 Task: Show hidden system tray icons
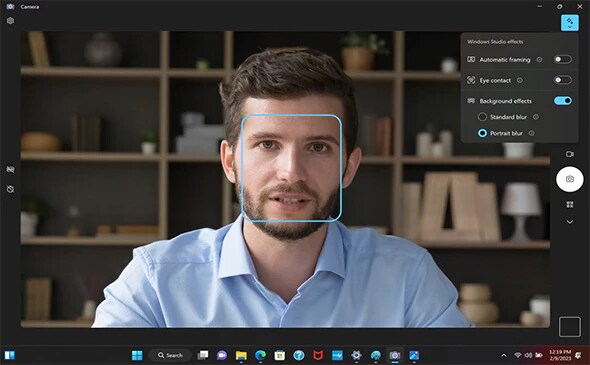coord(503,355)
